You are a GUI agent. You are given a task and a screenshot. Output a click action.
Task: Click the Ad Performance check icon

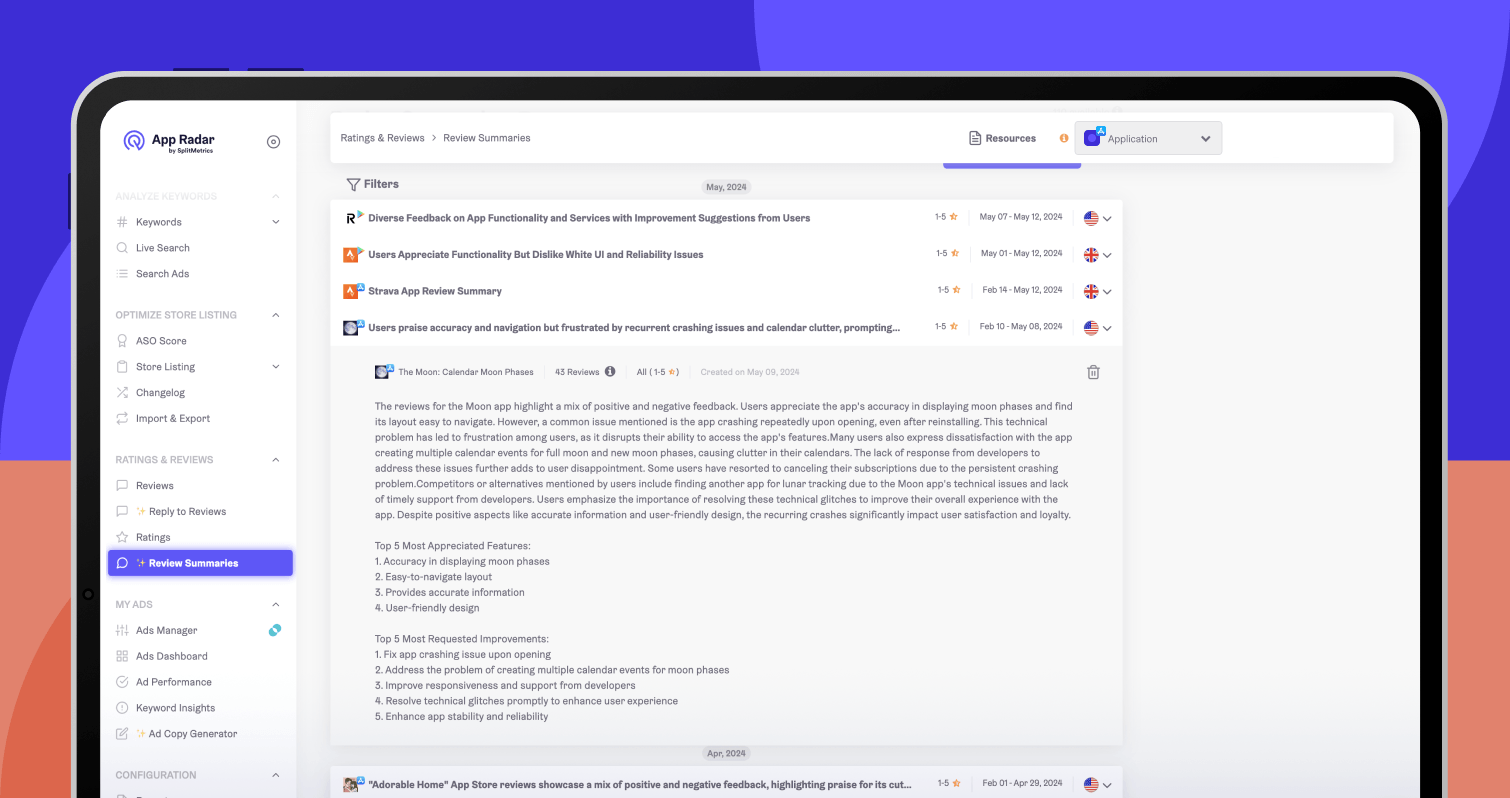pos(122,683)
